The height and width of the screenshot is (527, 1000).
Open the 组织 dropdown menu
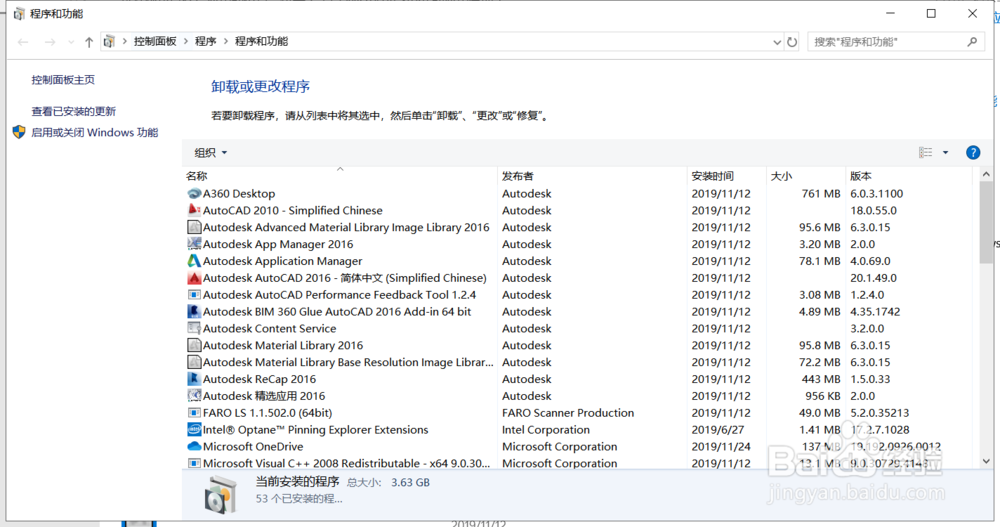point(210,152)
